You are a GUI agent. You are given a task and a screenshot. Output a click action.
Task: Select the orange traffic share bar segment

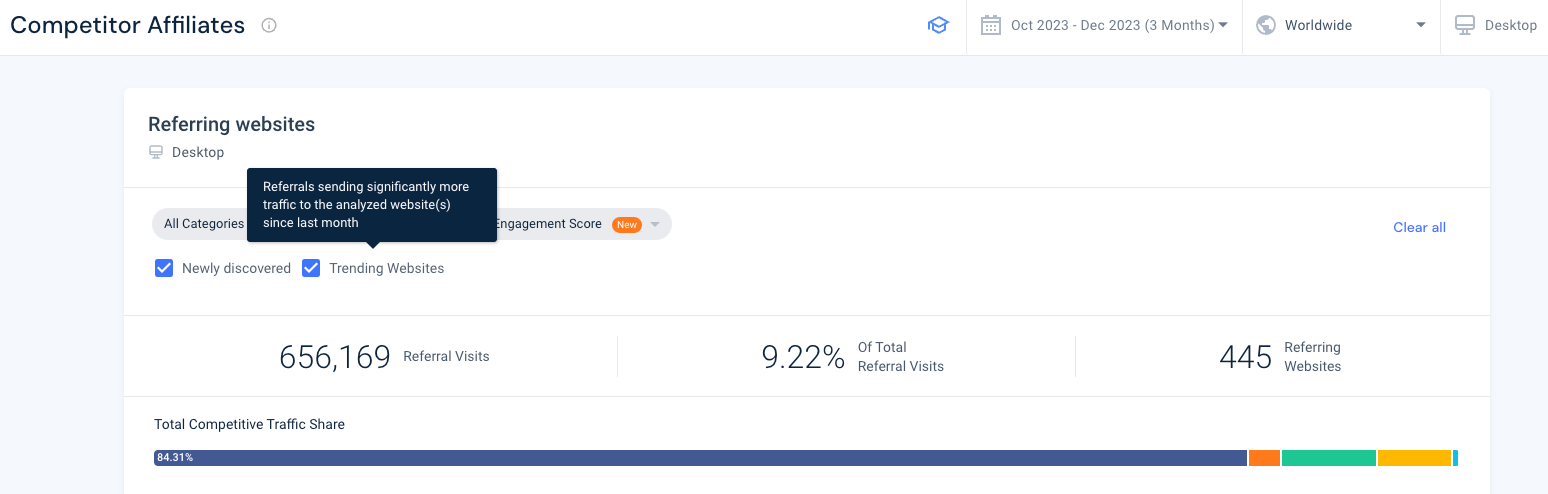point(1264,458)
